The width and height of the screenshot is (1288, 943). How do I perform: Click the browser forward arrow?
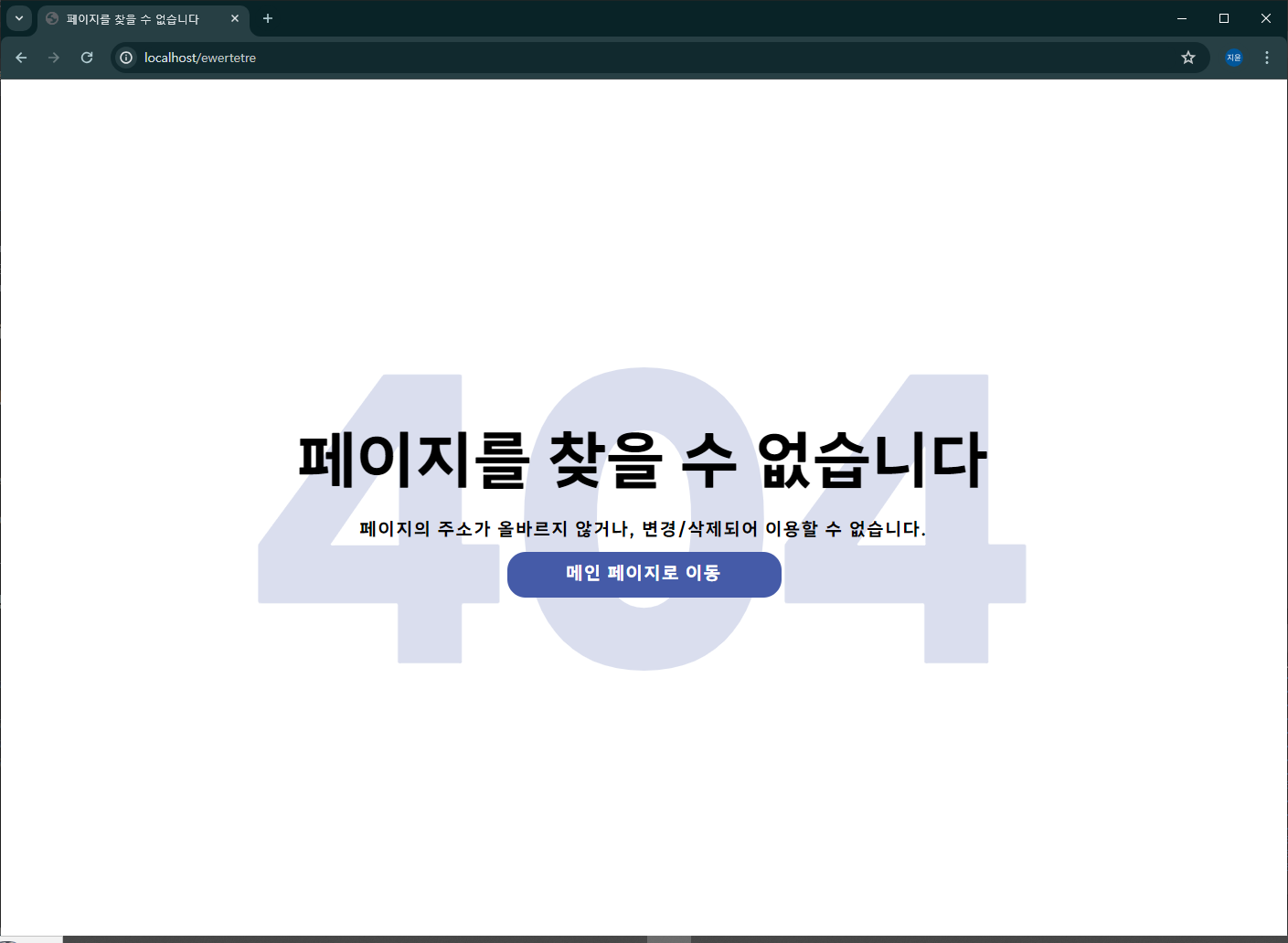pyautogui.click(x=54, y=58)
